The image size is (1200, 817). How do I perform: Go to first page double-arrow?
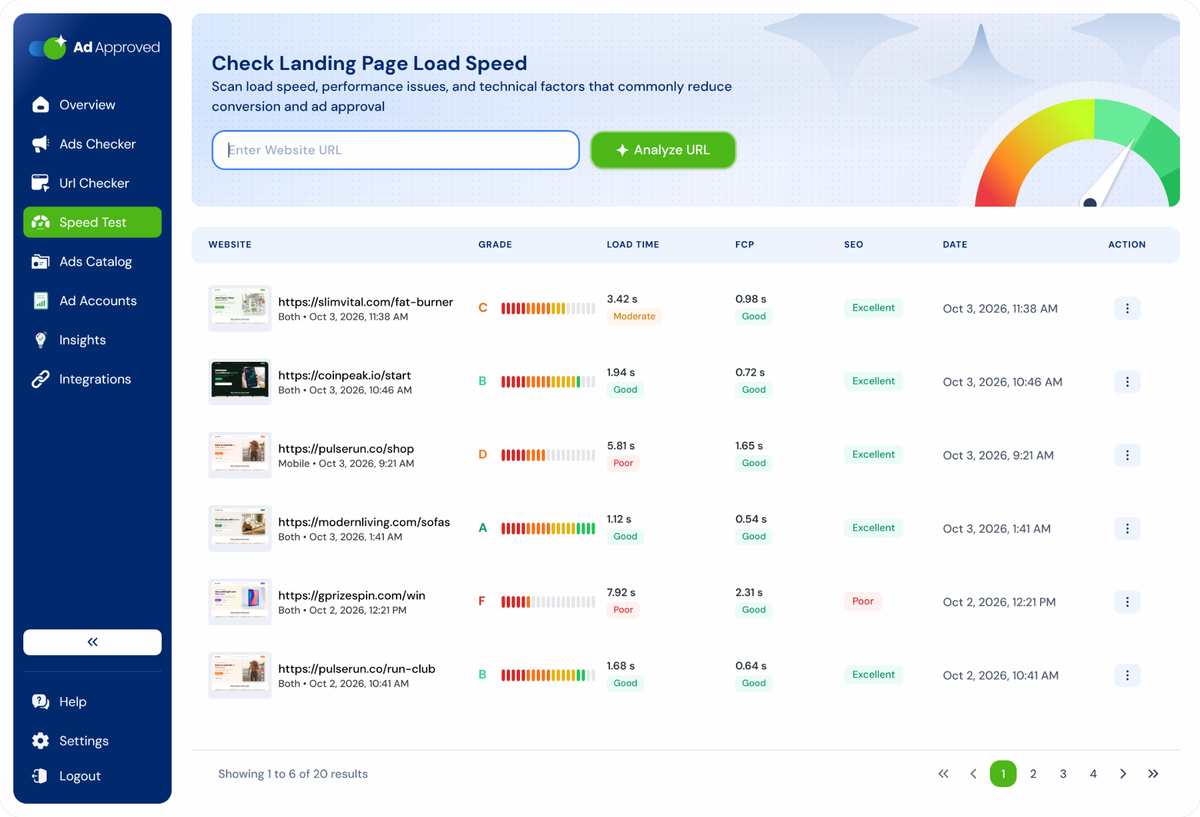[x=943, y=774]
